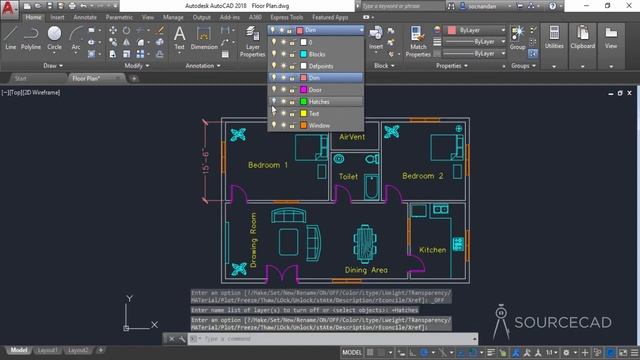This screenshot has width=640, height=360.
Task: Toggle visibility bulb of Hatches layer
Action: point(273,101)
